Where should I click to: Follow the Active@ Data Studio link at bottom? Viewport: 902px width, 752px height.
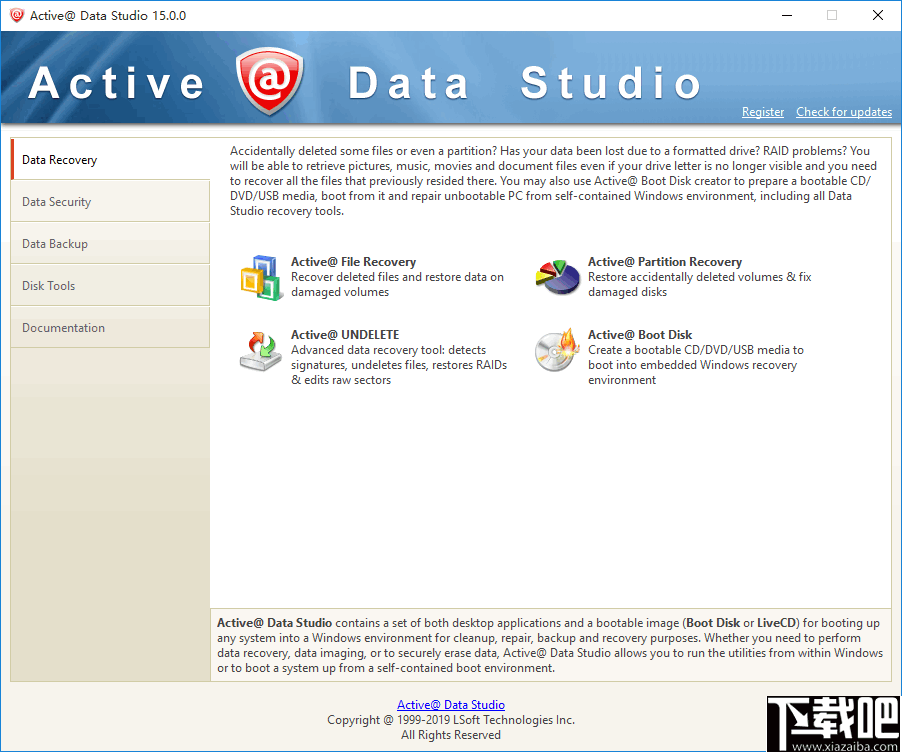451,704
